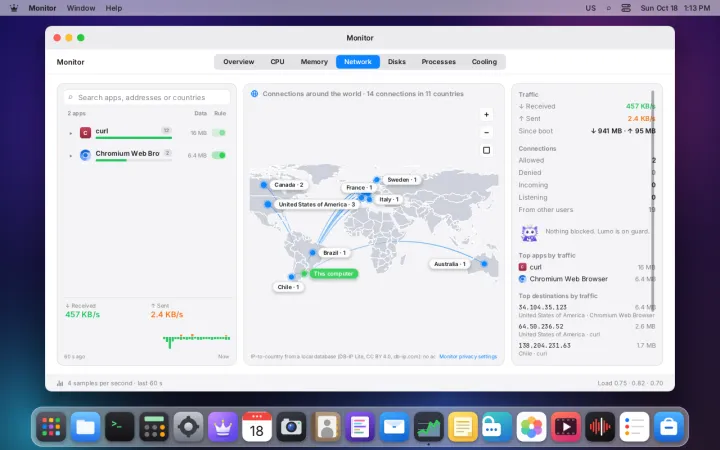Select the Canada · 2 map label
Viewport: 720px width, 450px height.
point(289,185)
